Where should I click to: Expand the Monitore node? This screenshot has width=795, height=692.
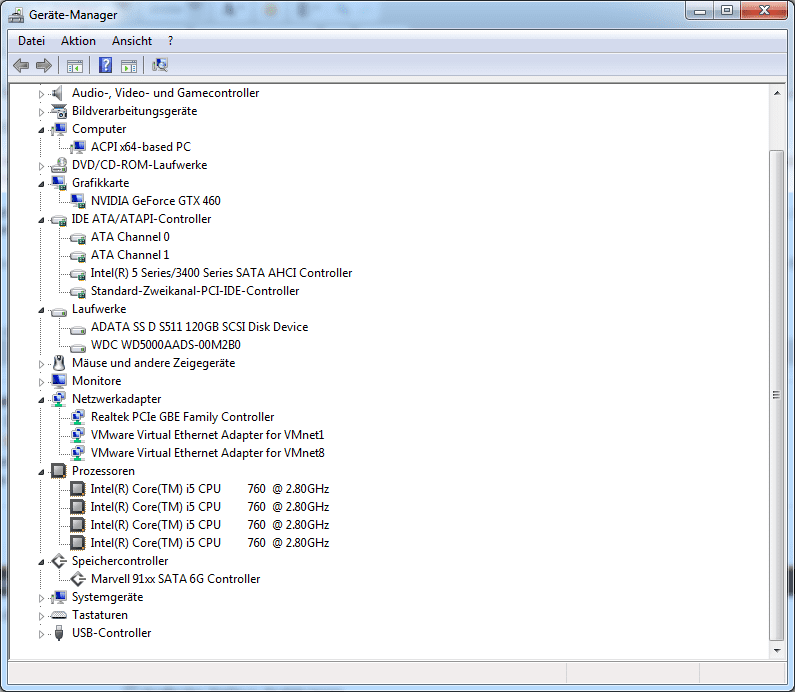coord(41,382)
